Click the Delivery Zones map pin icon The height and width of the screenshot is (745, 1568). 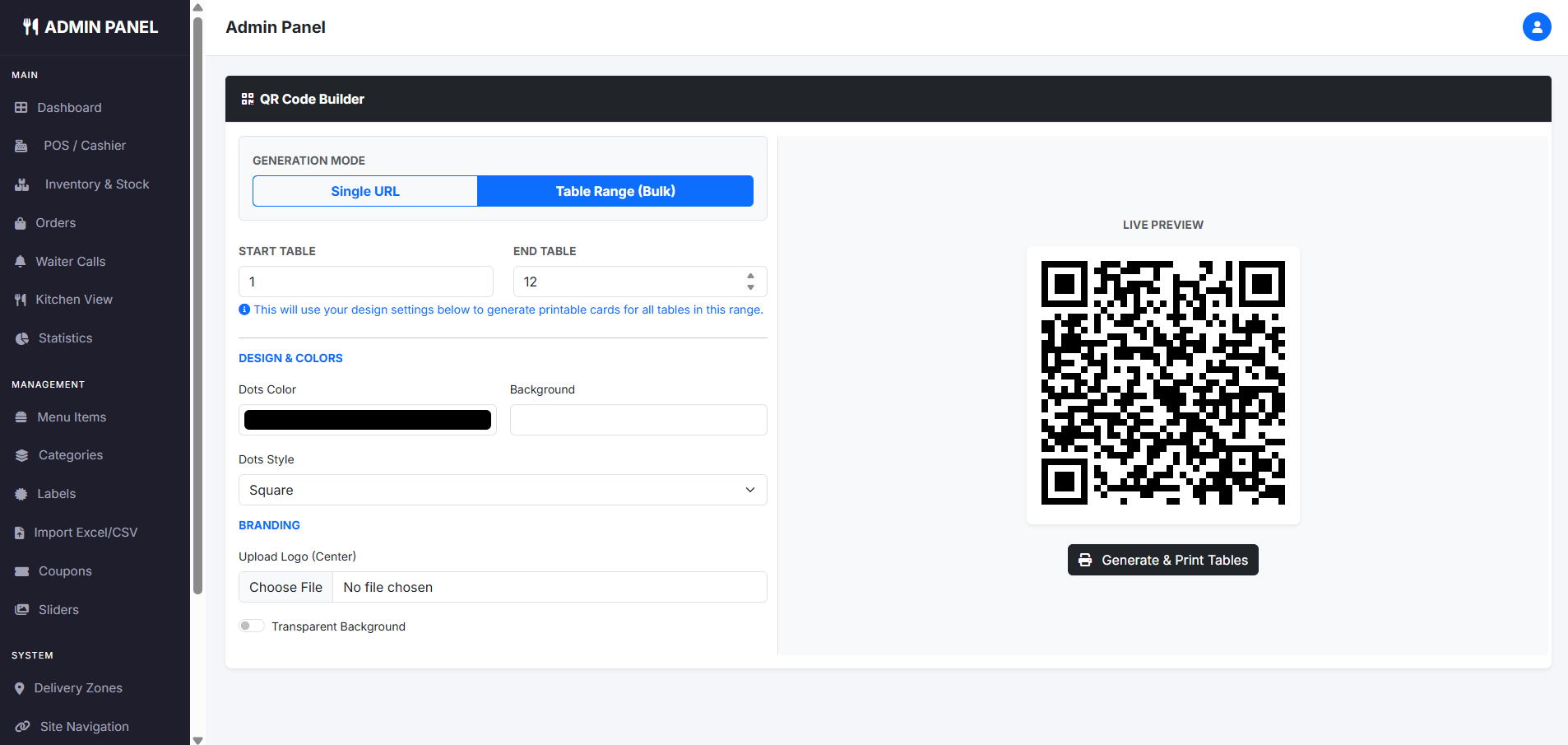tap(20, 688)
